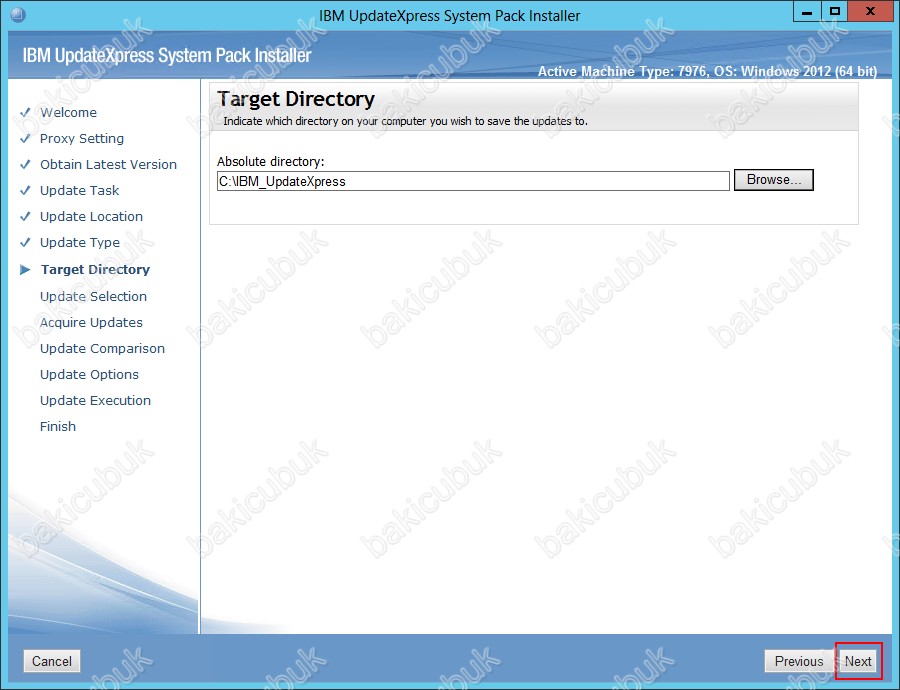The image size is (900, 690).
Task: Click the IBM UpdateXpress System Pack Installer banner title
Action: click(x=167, y=56)
